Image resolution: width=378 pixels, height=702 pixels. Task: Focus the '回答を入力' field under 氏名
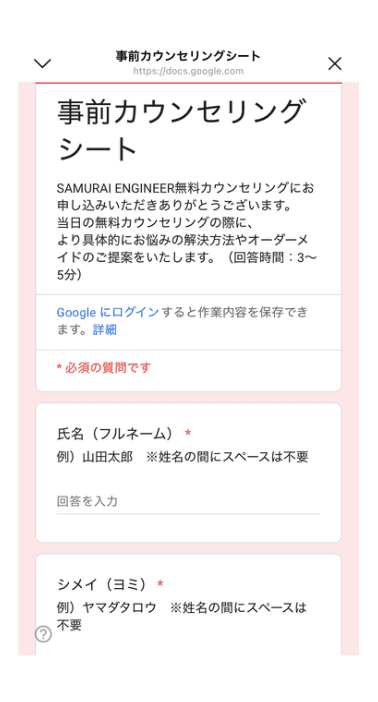click(188, 501)
